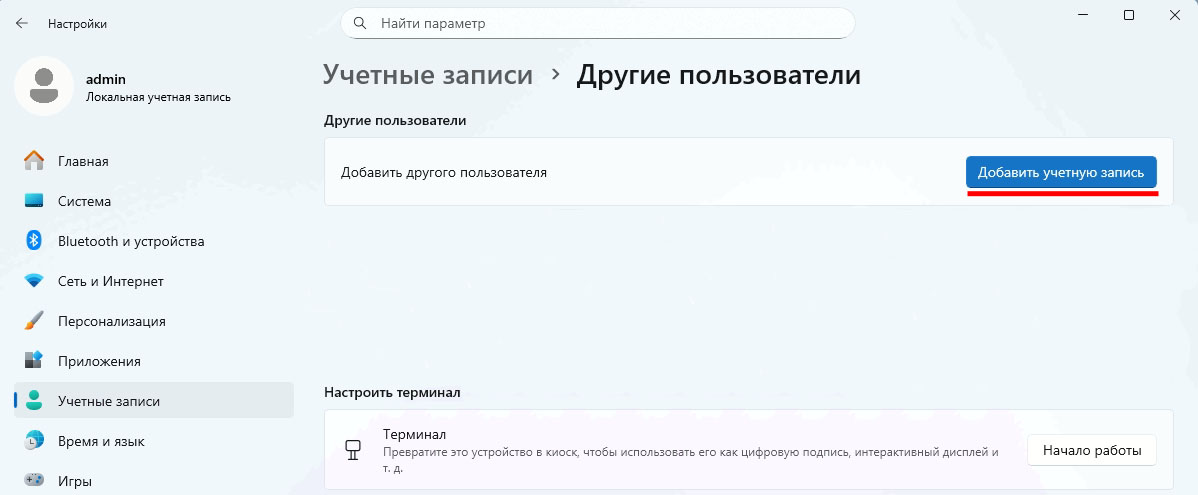Close the Settings window
The width and height of the screenshot is (1198, 495).
(1175, 15)
